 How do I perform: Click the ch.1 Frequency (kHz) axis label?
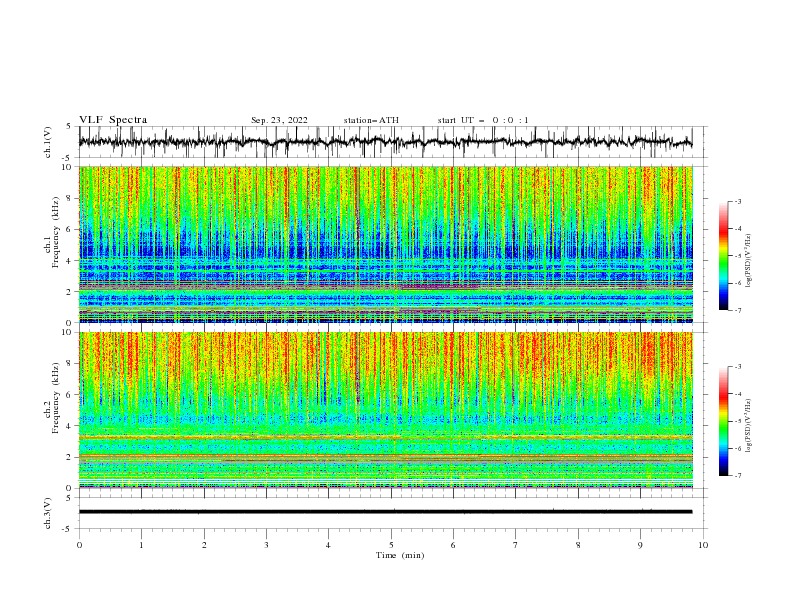52,232
